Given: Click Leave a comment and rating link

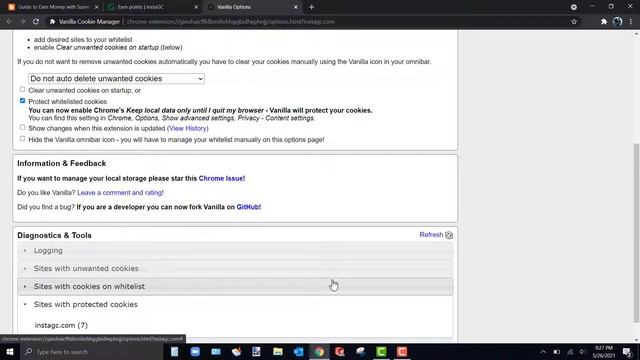Looking at the screenshot, I should 120,193.
